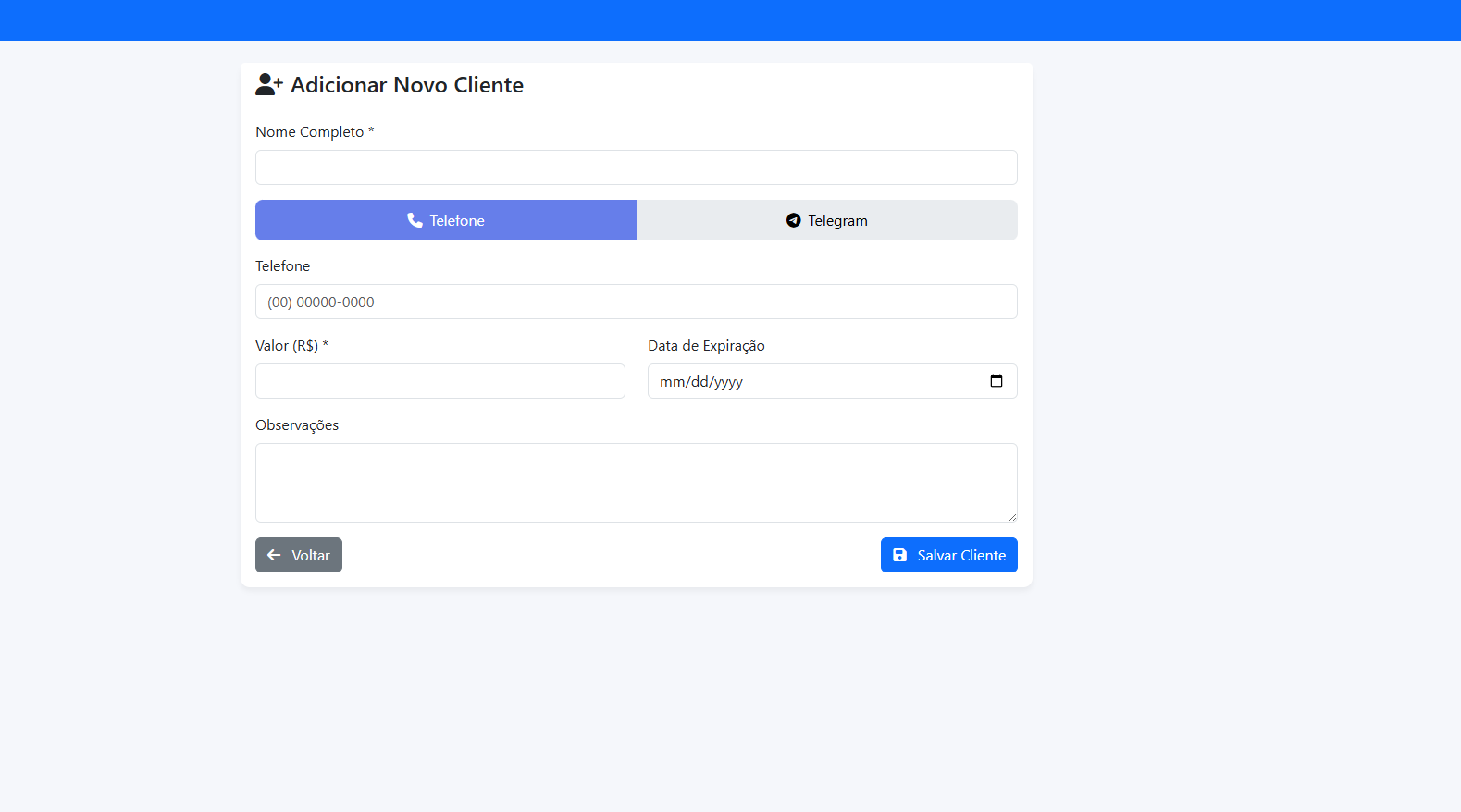Image resolution: width=1461 pixels, height=812 pixels.
Task: Click into the Observações text area
Action: click(637, 483)
